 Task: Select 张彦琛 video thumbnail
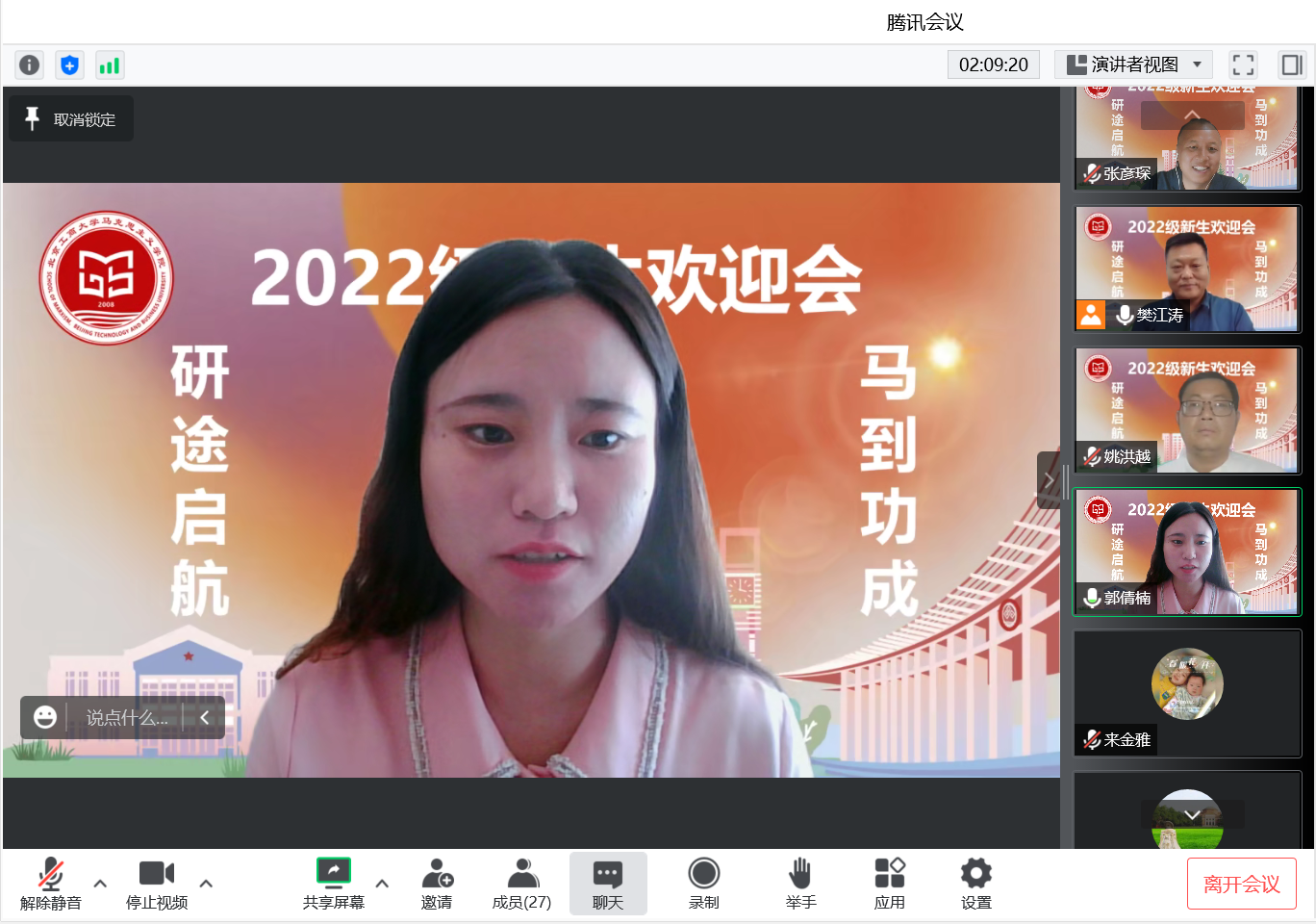(x=1187, y=138)
